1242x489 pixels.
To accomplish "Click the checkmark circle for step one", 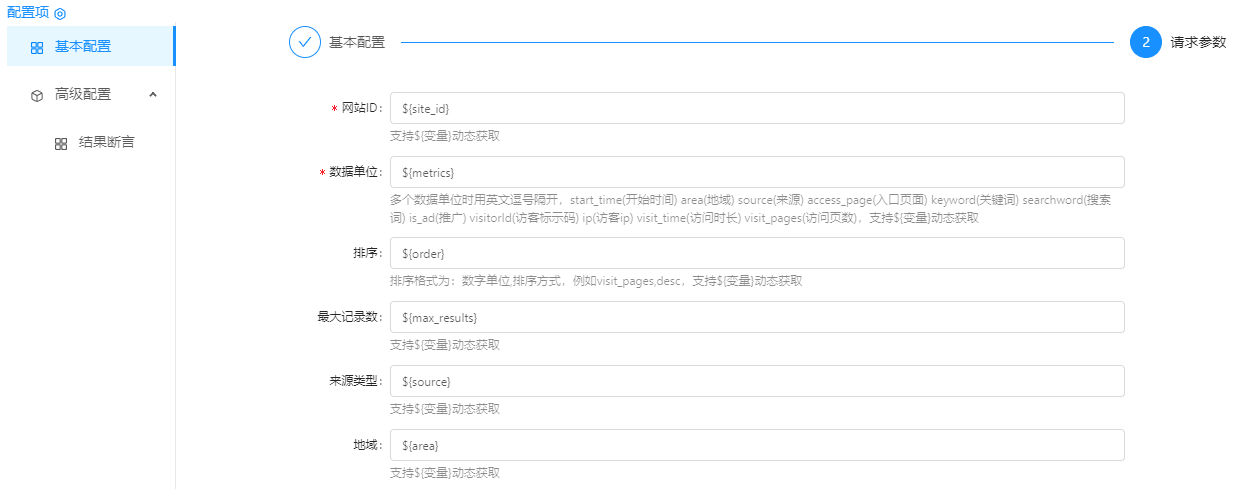I will (x=305, y=42).
